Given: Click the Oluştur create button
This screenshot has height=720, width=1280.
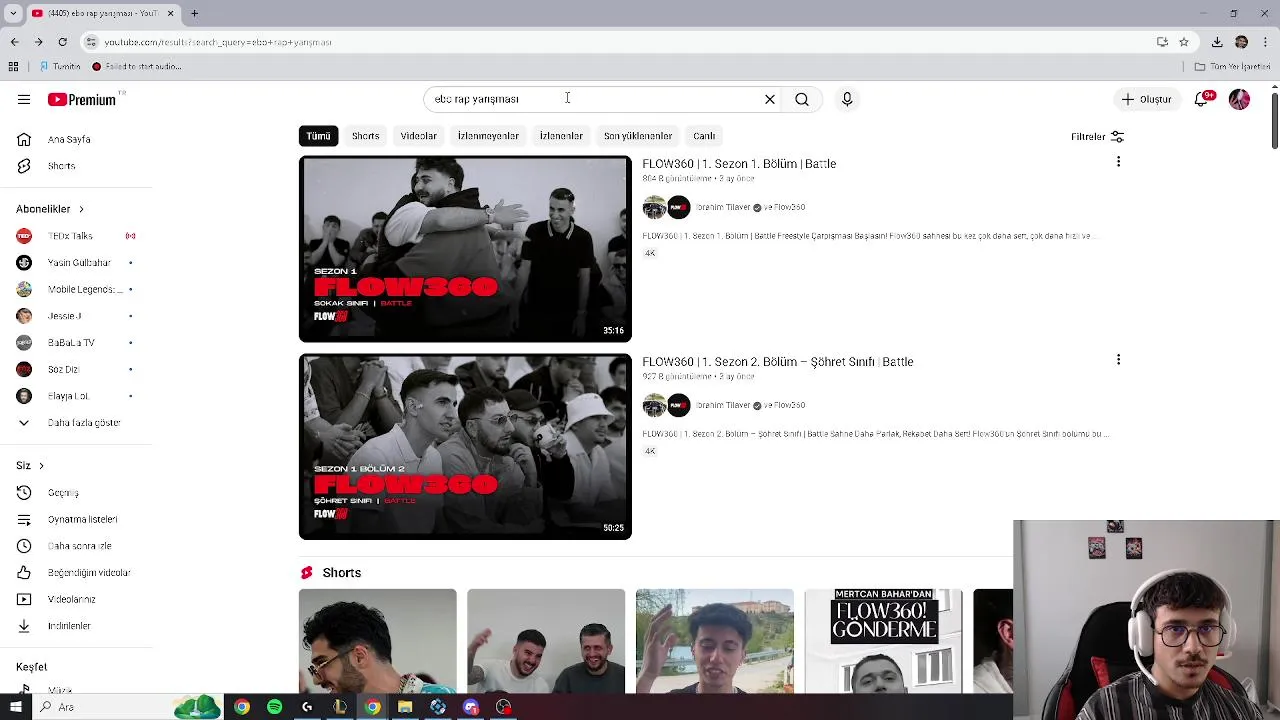Looking at the screenshot, I should [1146, 99].
